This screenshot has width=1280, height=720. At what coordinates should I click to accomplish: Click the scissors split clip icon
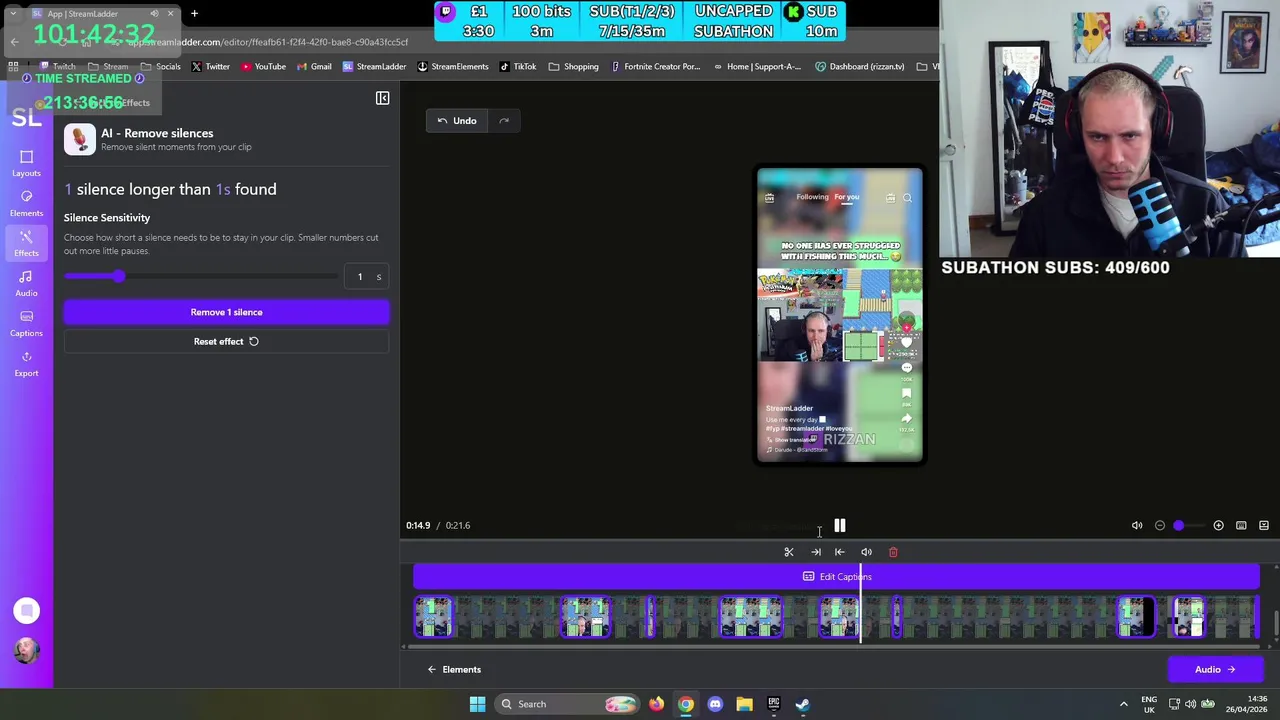789,552
